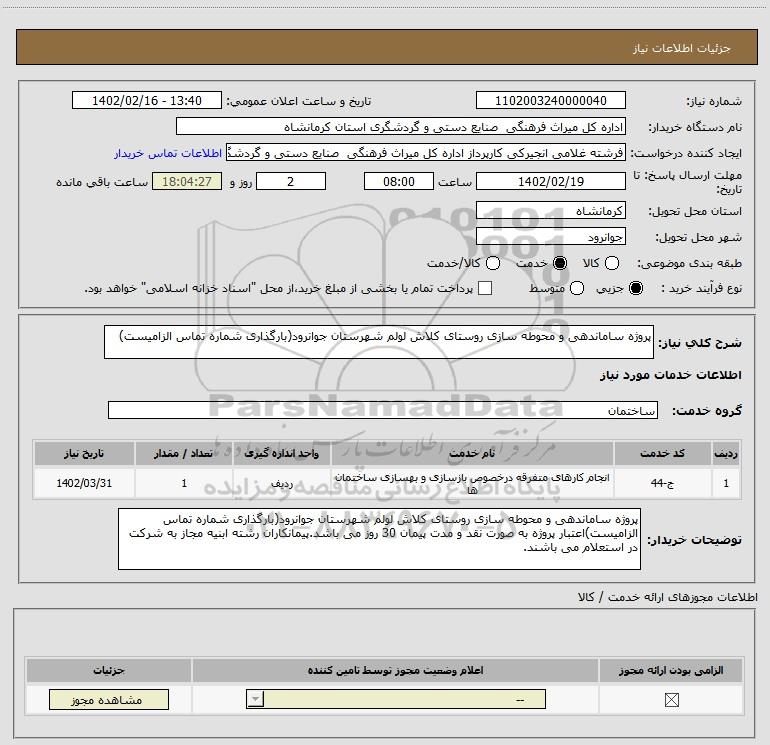
Task: Click the remaining days field showing 2
Action: click(x=291, y=181)
